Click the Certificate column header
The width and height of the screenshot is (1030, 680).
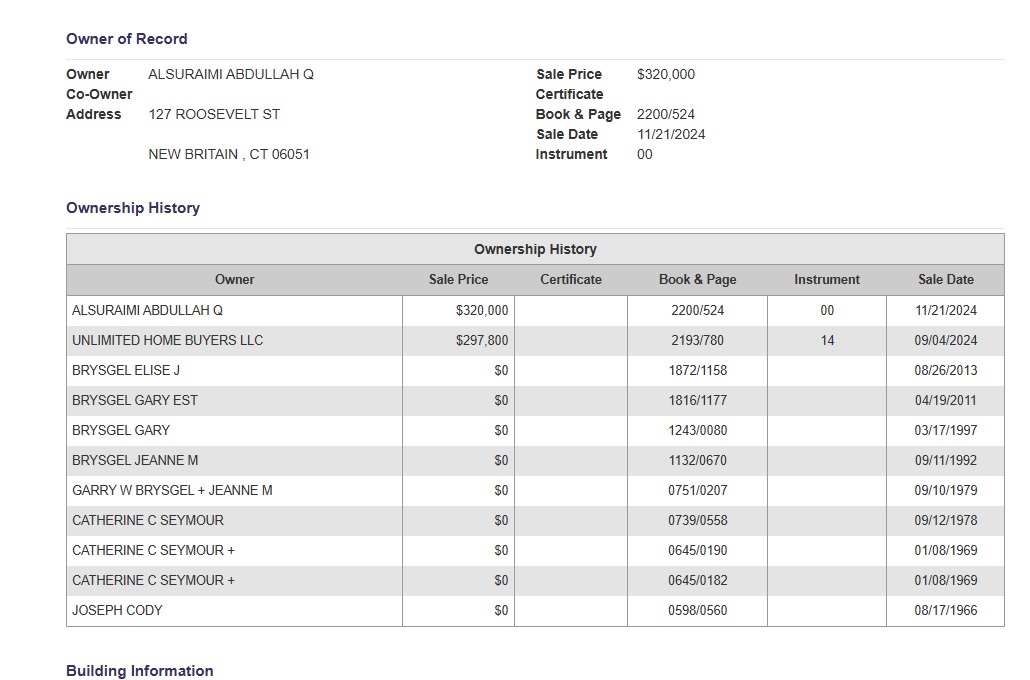[571, 280]
